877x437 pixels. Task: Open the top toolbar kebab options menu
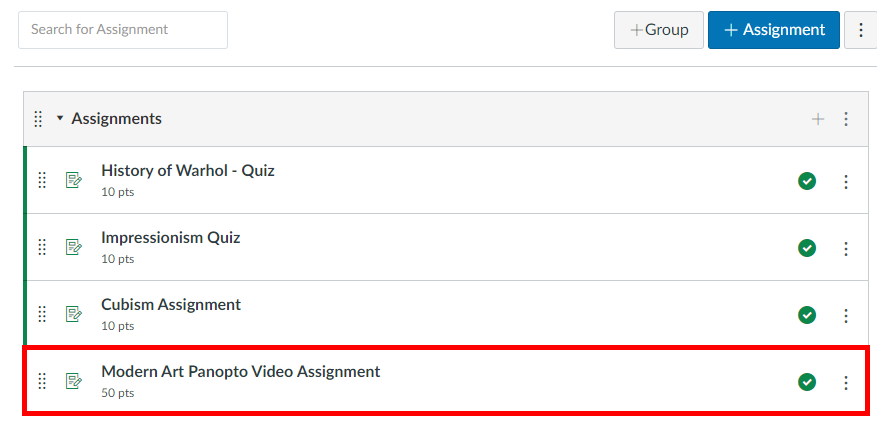pos(861,30)
